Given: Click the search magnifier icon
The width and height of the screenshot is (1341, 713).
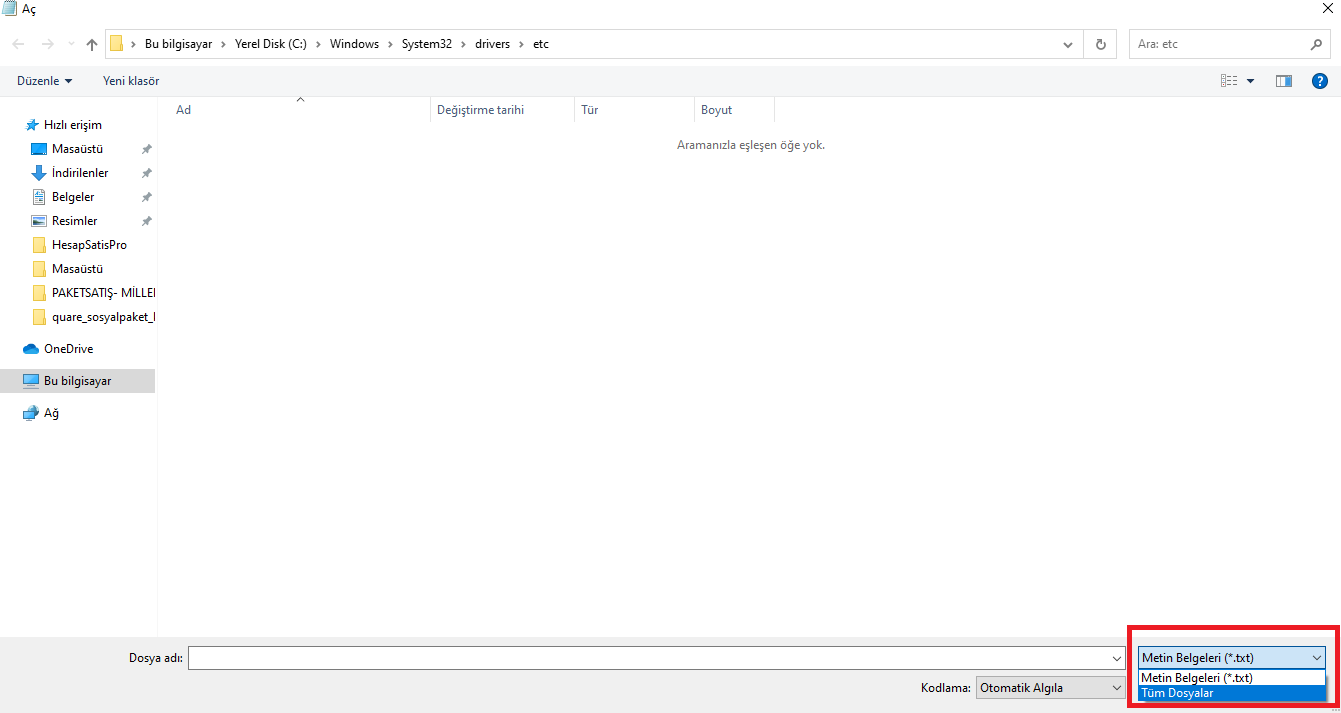Looking at the screenshot, I should [1316, 45].
